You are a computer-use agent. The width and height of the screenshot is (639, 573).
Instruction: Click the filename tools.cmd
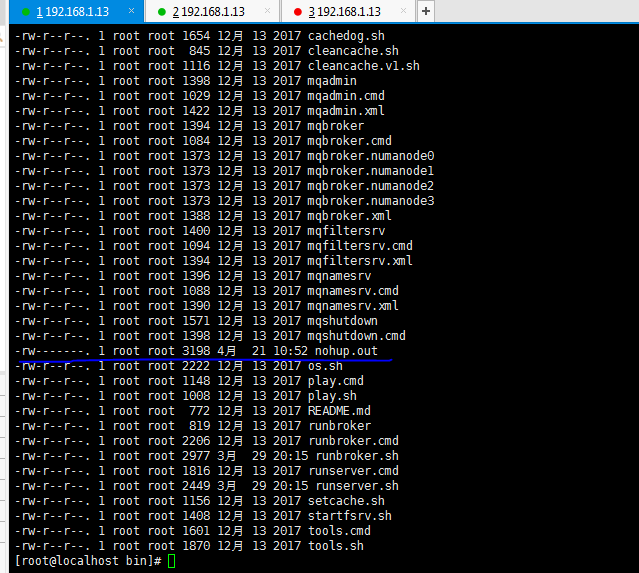tap(339, 531)
